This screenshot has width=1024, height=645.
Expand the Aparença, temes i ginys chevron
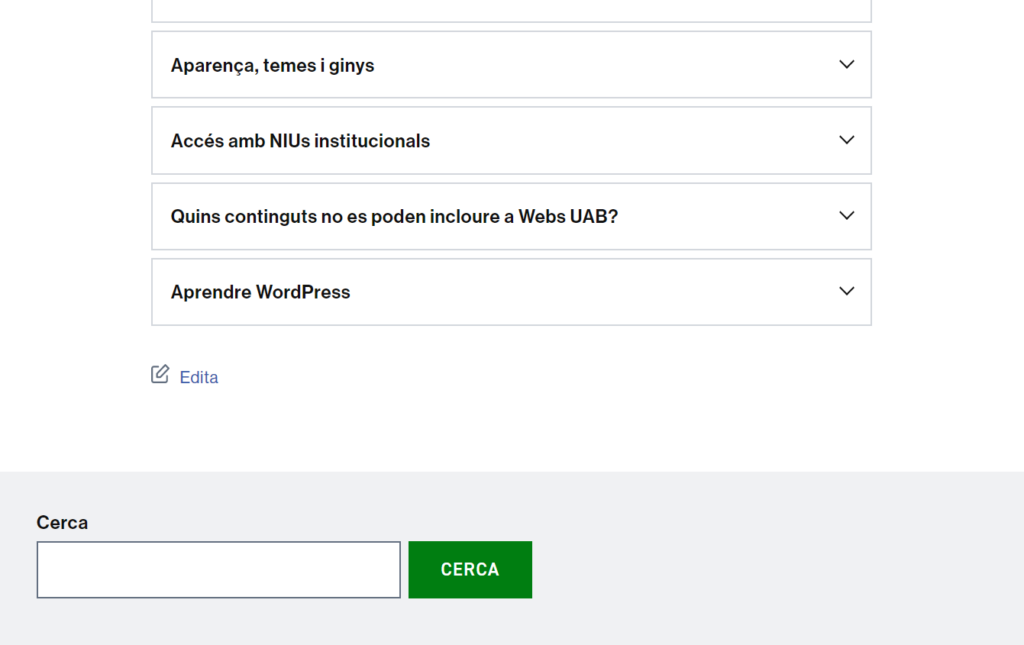[x=846, y=65]
